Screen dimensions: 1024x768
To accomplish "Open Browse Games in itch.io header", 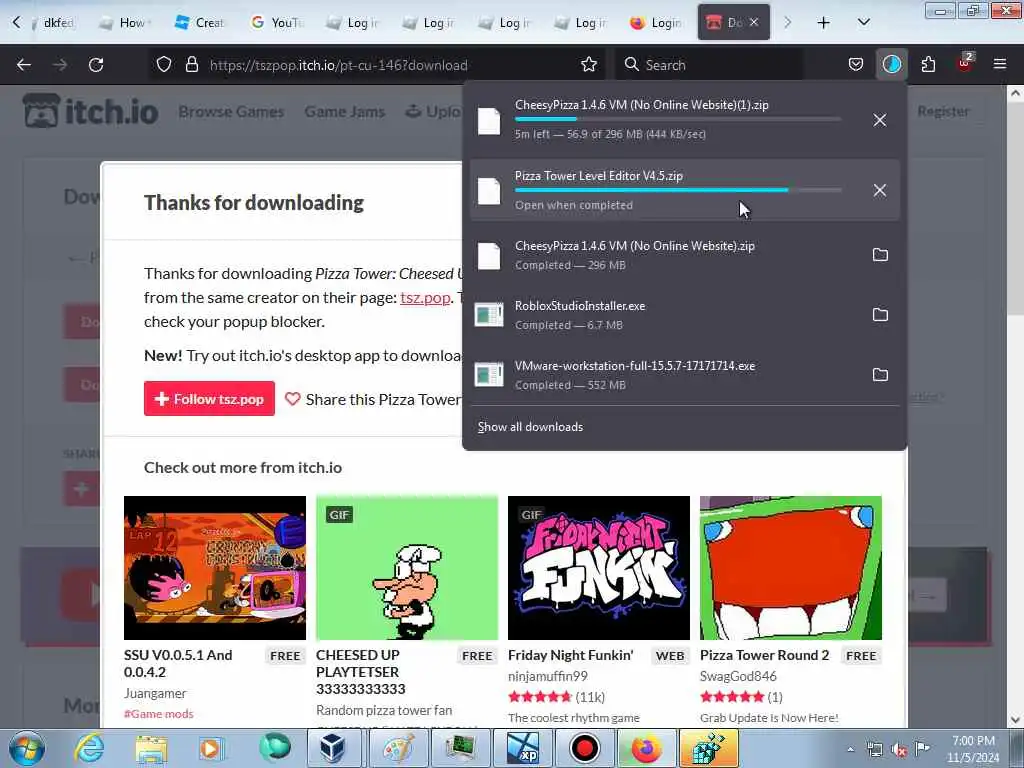I will click(231, 112).
